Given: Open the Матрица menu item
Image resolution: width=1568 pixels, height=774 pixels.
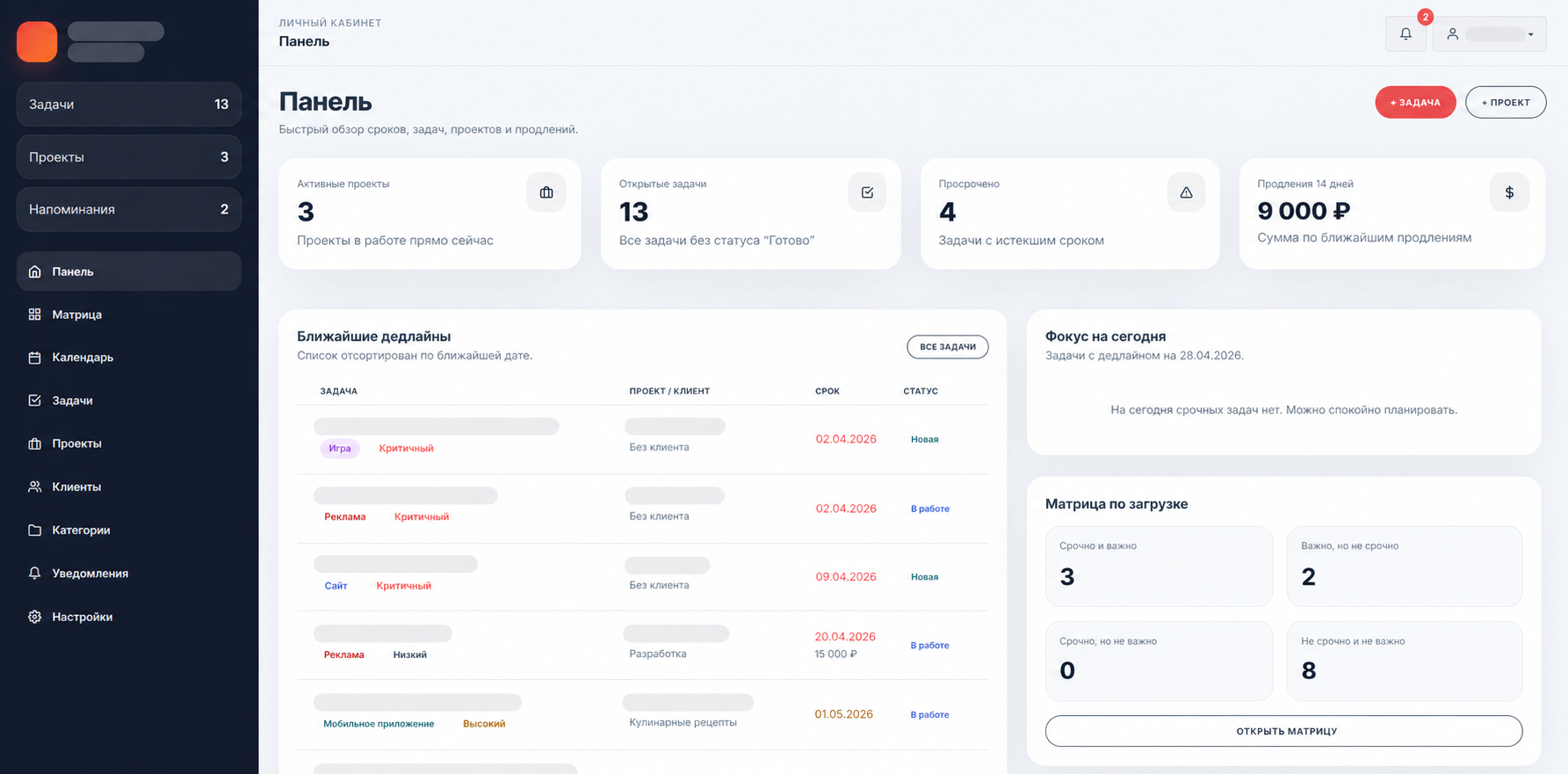Looking at the screenshot, I should 128,315.
